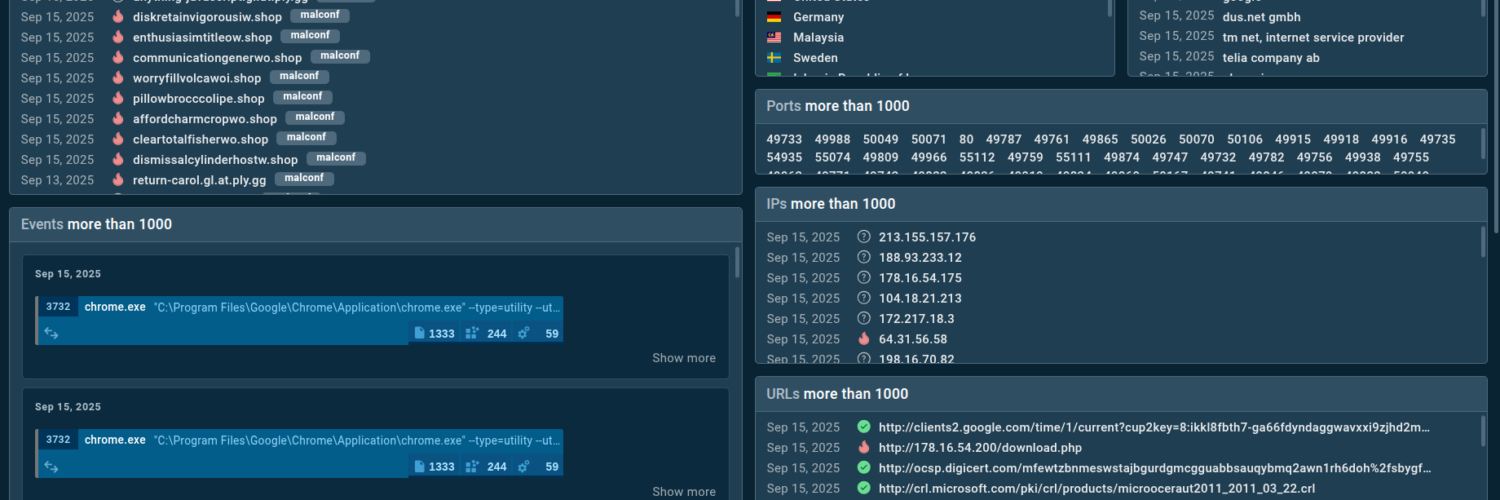Click the flame icon beside download.php URL
Screen dimensions: 1500x500
point(864,448)
